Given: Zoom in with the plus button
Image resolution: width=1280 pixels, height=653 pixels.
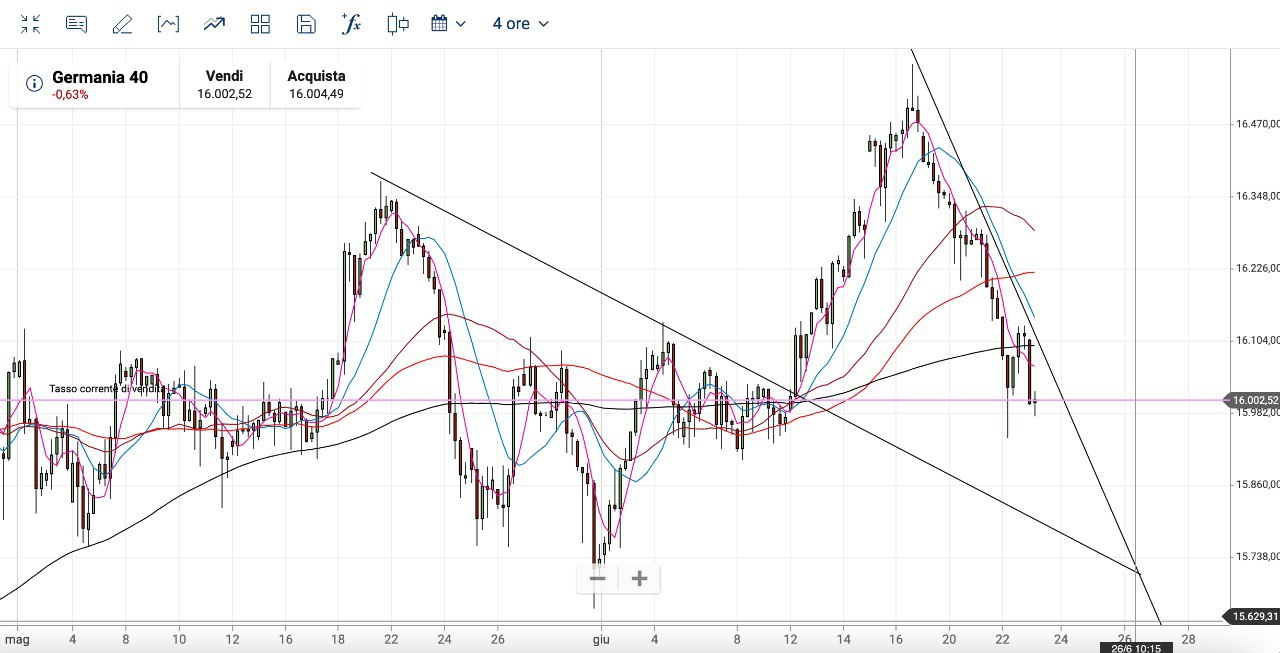Looking at the screenshot, I should click(x=640, y=578).
